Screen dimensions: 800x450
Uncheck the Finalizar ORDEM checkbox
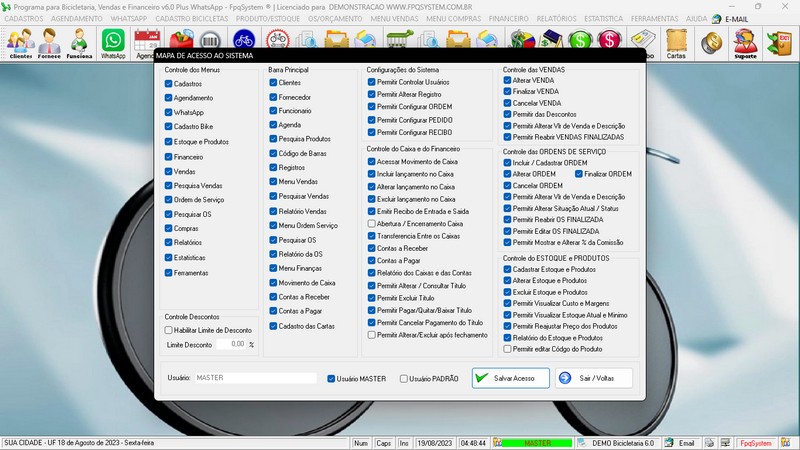click(x=579, y=174)
